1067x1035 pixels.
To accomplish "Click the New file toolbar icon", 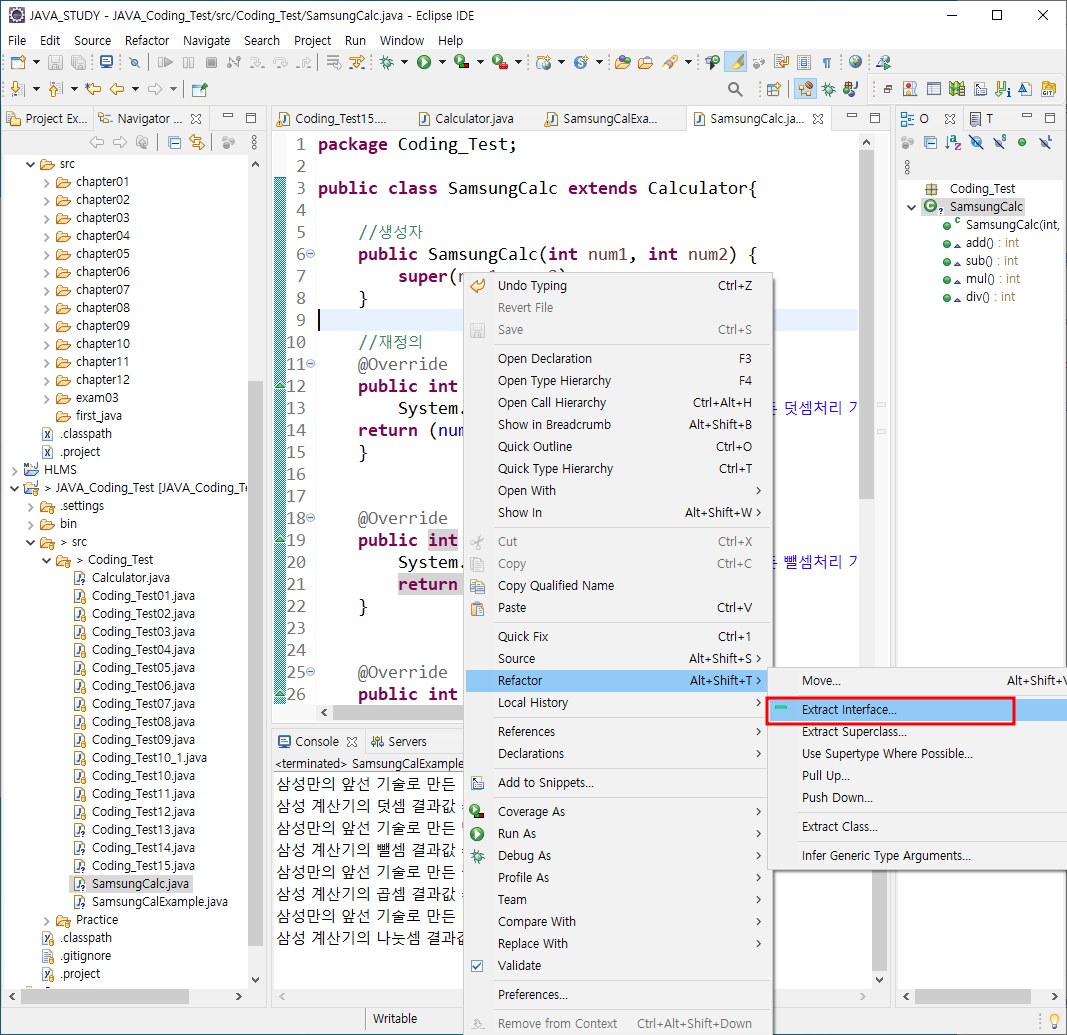I will coord(18,63).
